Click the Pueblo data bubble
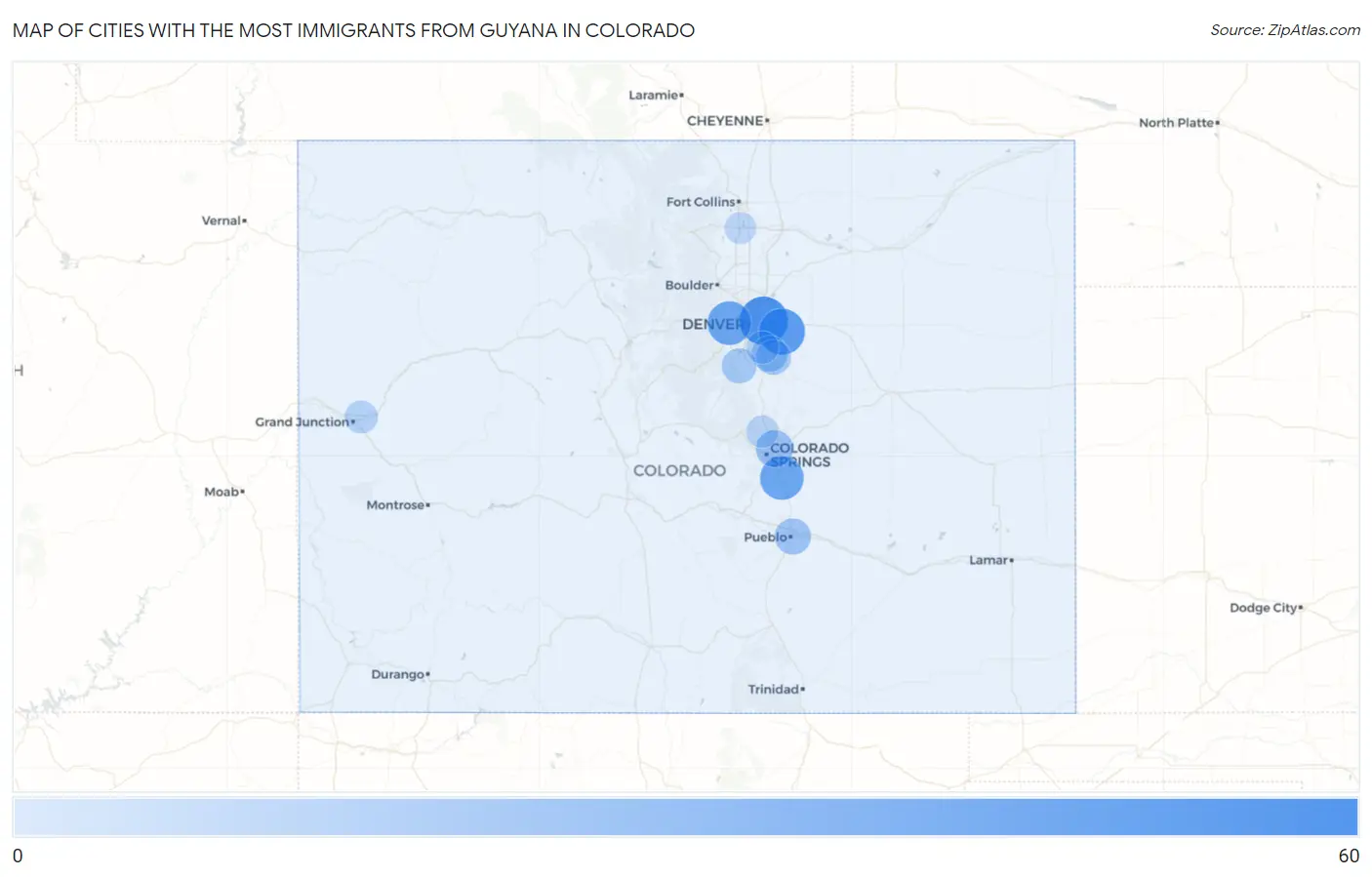The height and width of the screenshot is (877, 1372). 792,537
